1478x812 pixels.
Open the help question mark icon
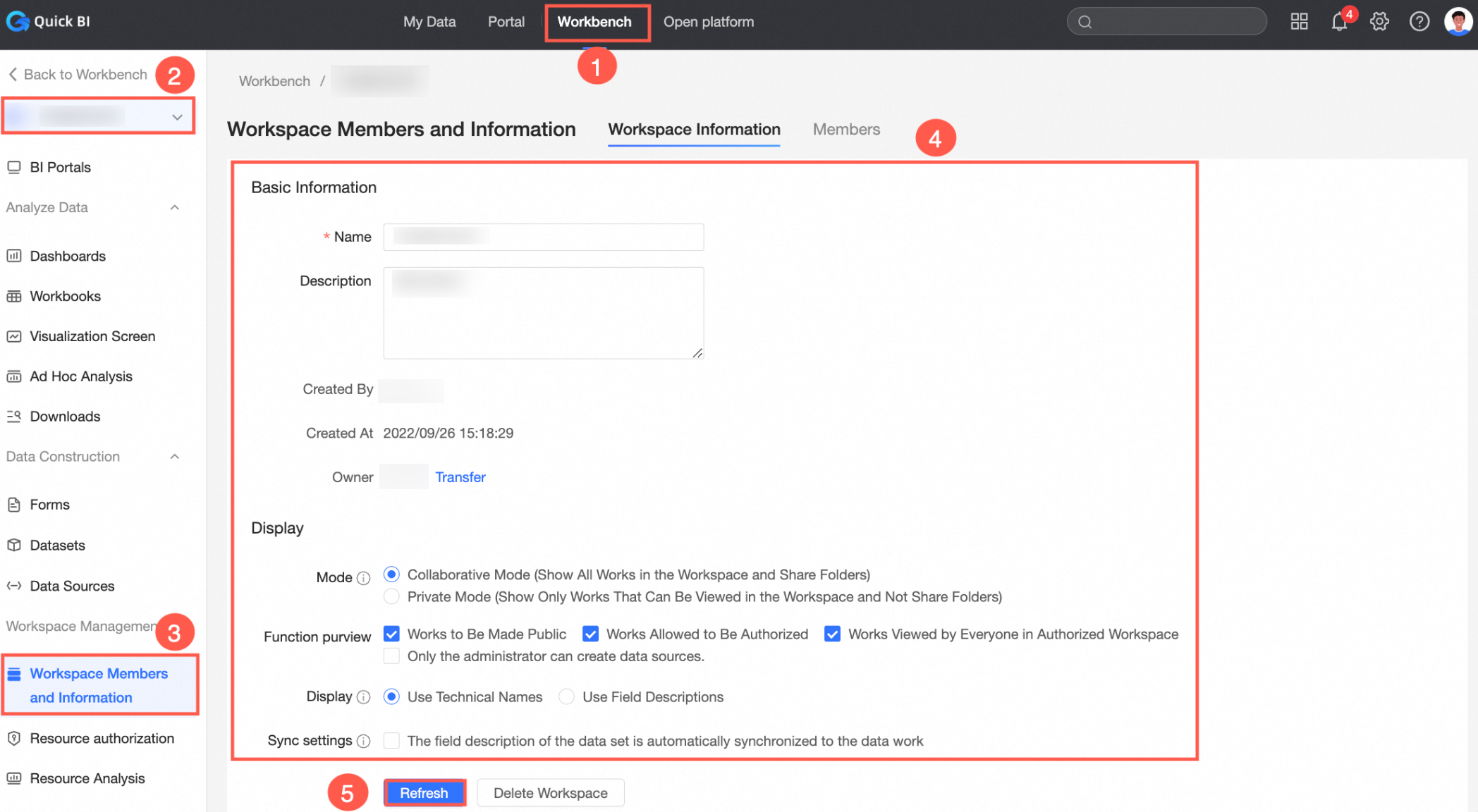[x=1419, y=22]
